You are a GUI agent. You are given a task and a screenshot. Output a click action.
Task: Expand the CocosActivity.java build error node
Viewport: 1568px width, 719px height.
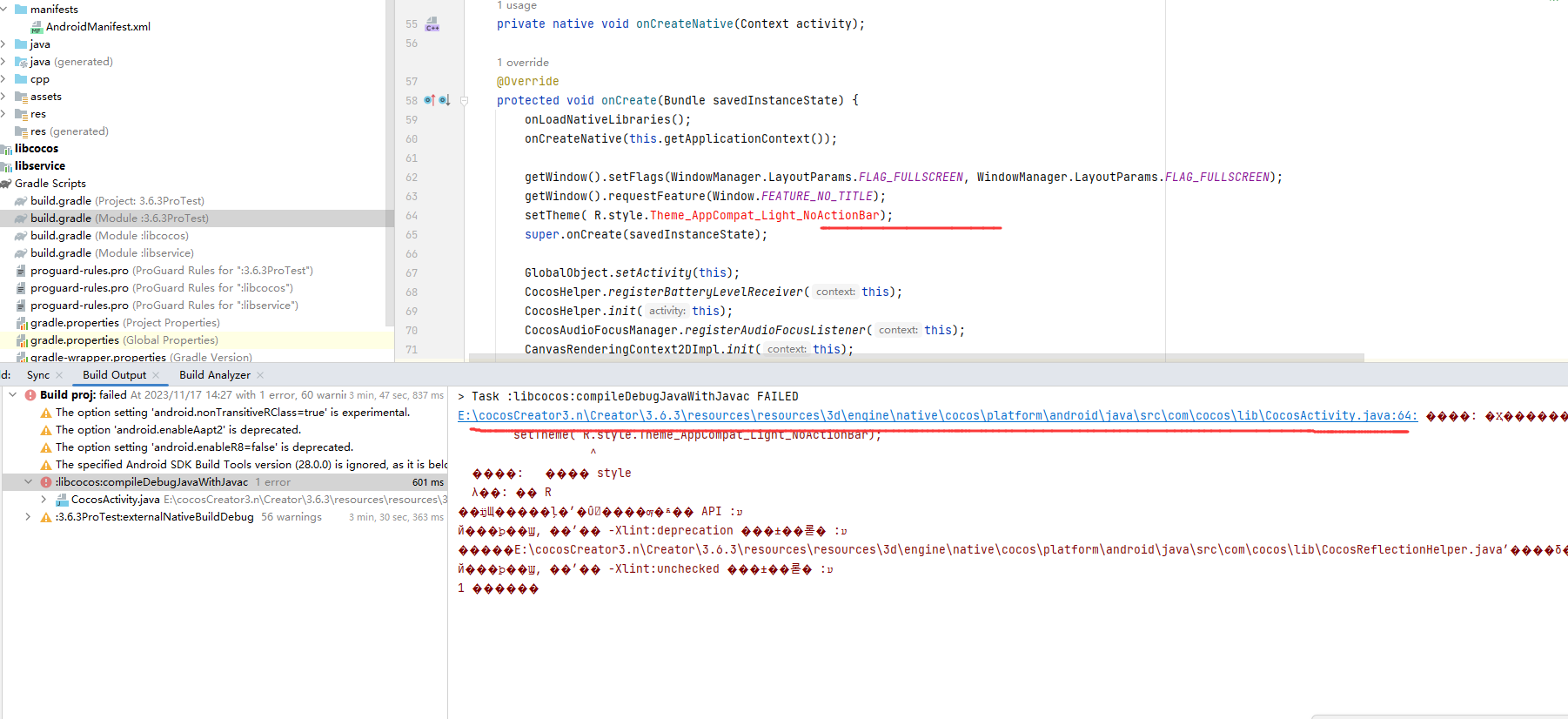coord(44,500)
